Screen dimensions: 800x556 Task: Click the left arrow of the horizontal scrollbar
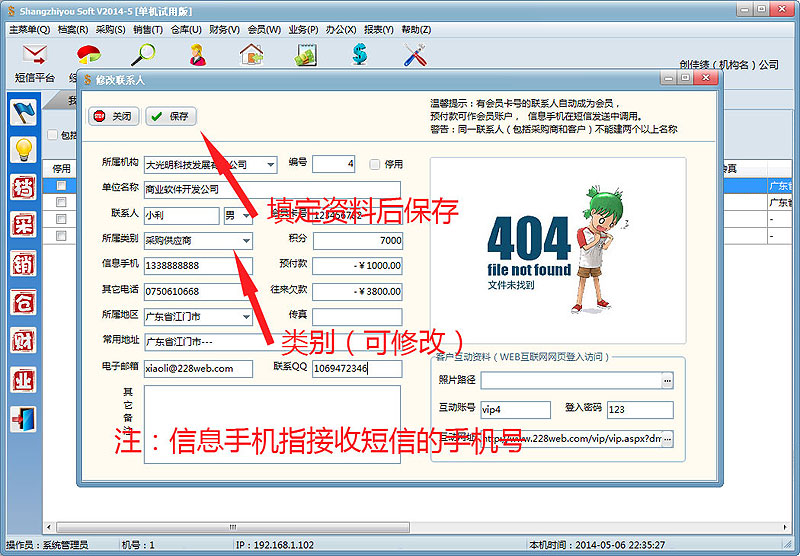[49, 527]
